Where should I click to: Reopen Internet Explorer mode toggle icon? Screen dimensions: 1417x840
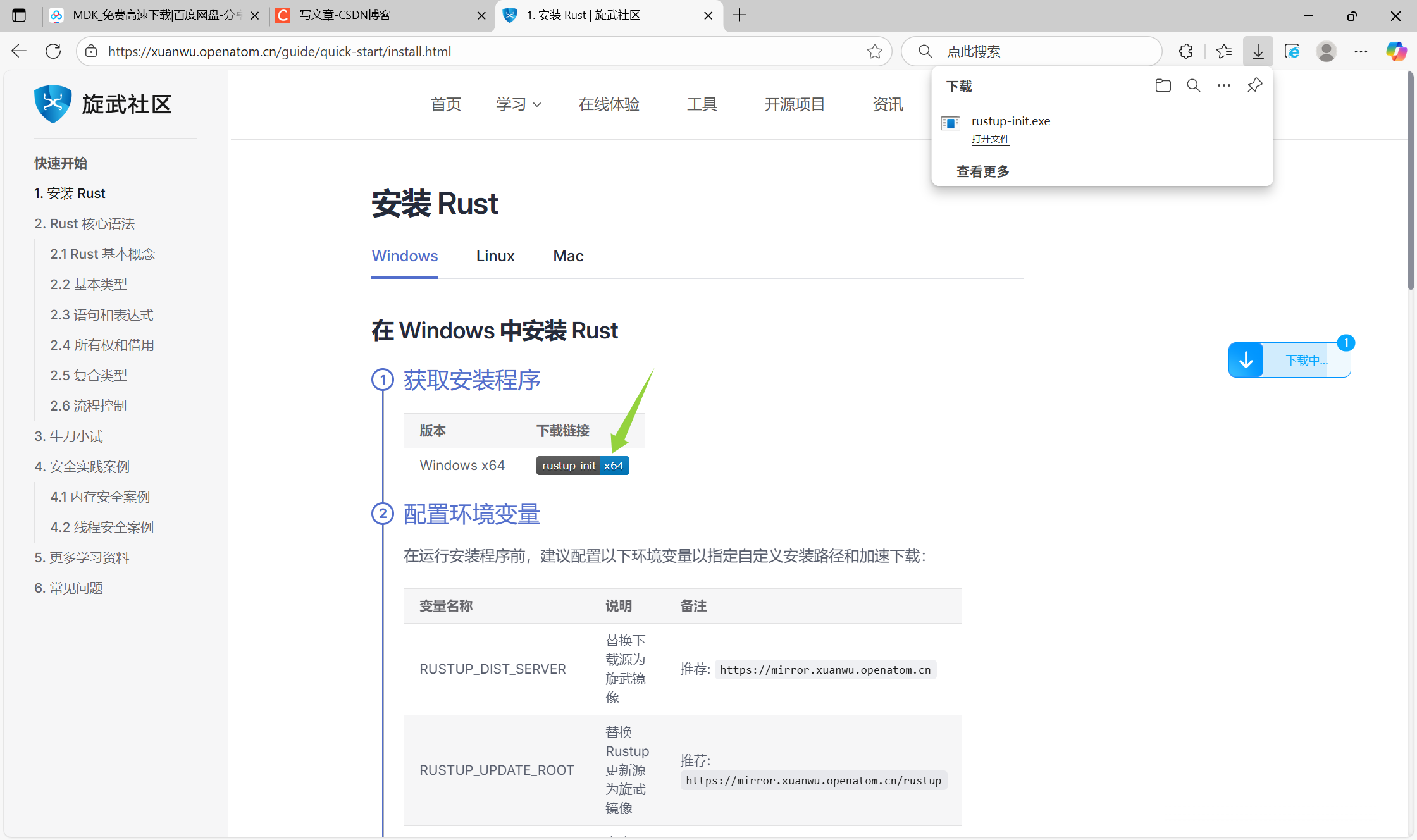(x=1292, y=51)
